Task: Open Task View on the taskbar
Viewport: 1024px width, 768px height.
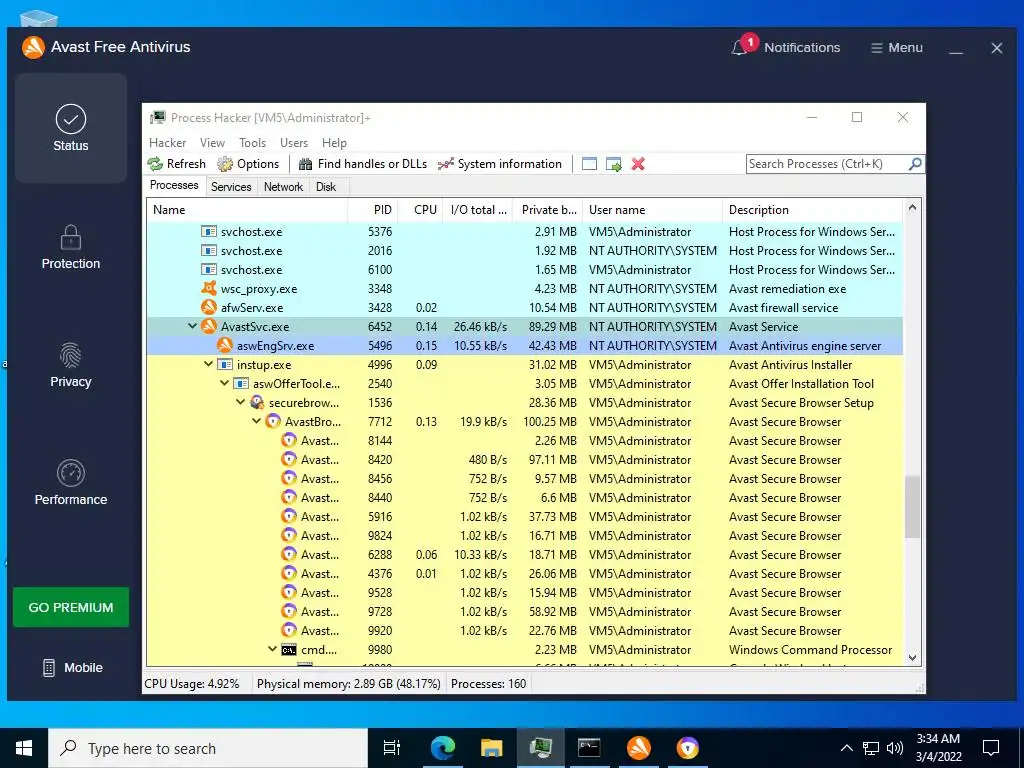Action: 392,748
